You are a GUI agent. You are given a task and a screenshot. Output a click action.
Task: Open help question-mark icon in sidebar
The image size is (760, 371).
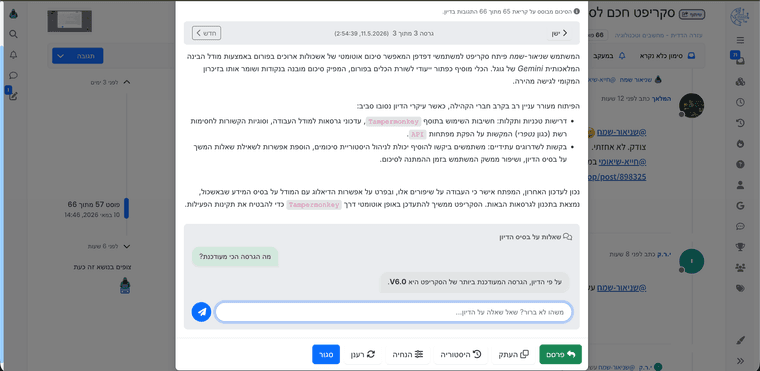point(740,164)
